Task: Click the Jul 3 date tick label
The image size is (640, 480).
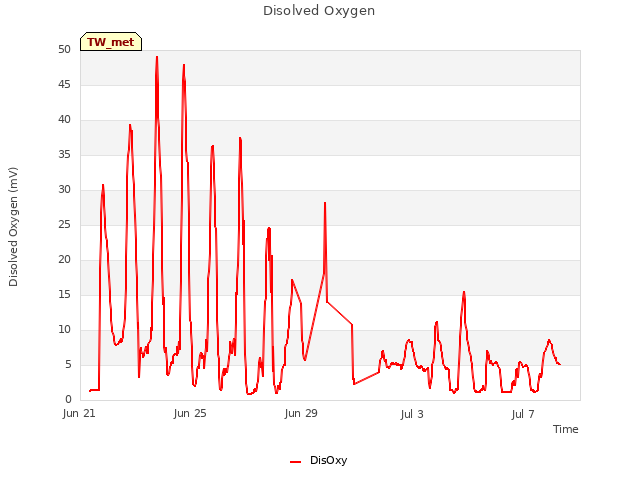Action: tap(412, 414)
